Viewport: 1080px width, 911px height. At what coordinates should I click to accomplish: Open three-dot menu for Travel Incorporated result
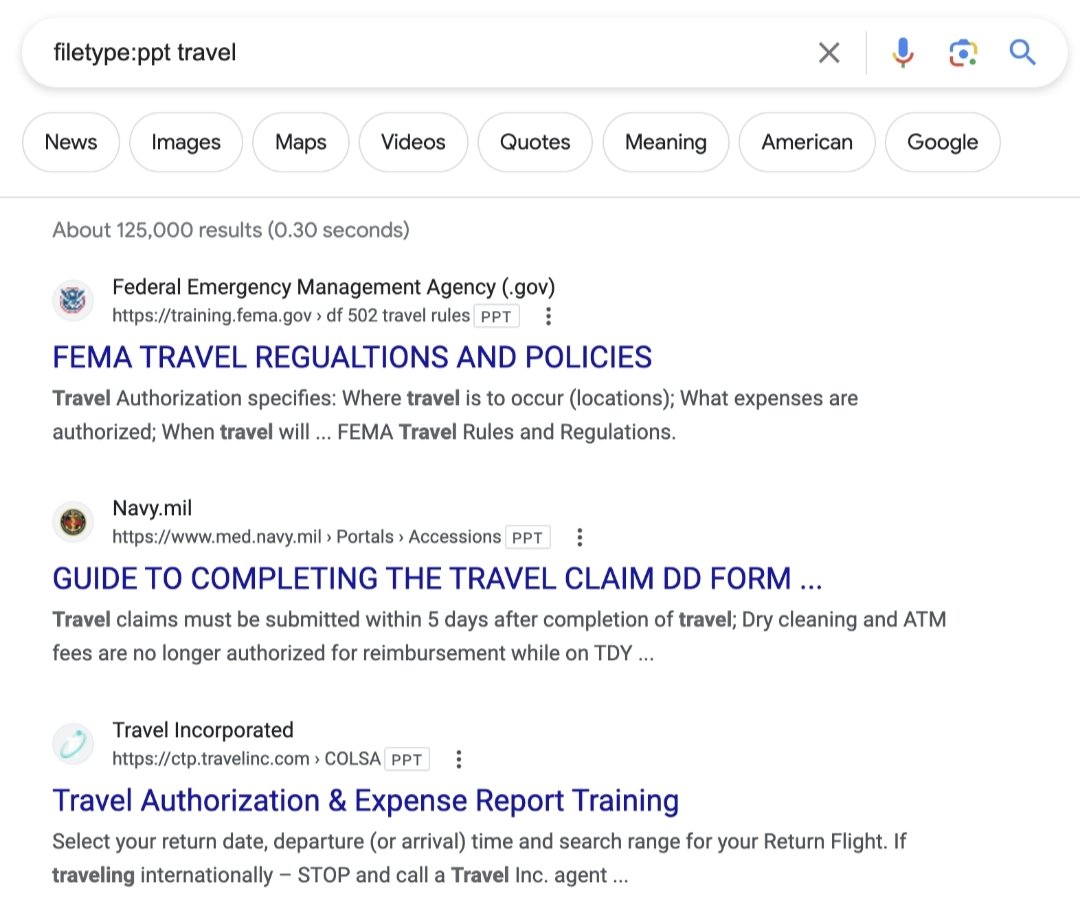[x=459, y=759]
